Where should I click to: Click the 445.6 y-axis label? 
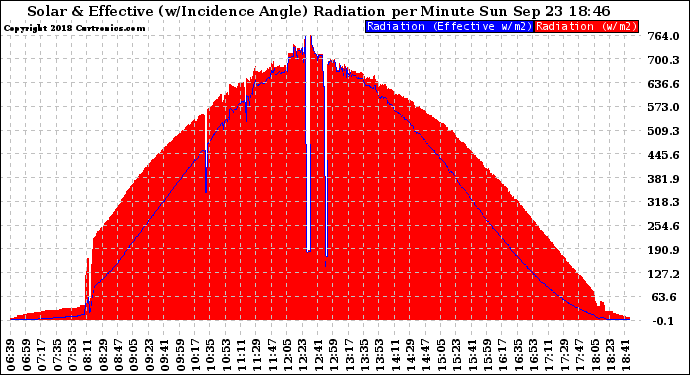point(663,155)
